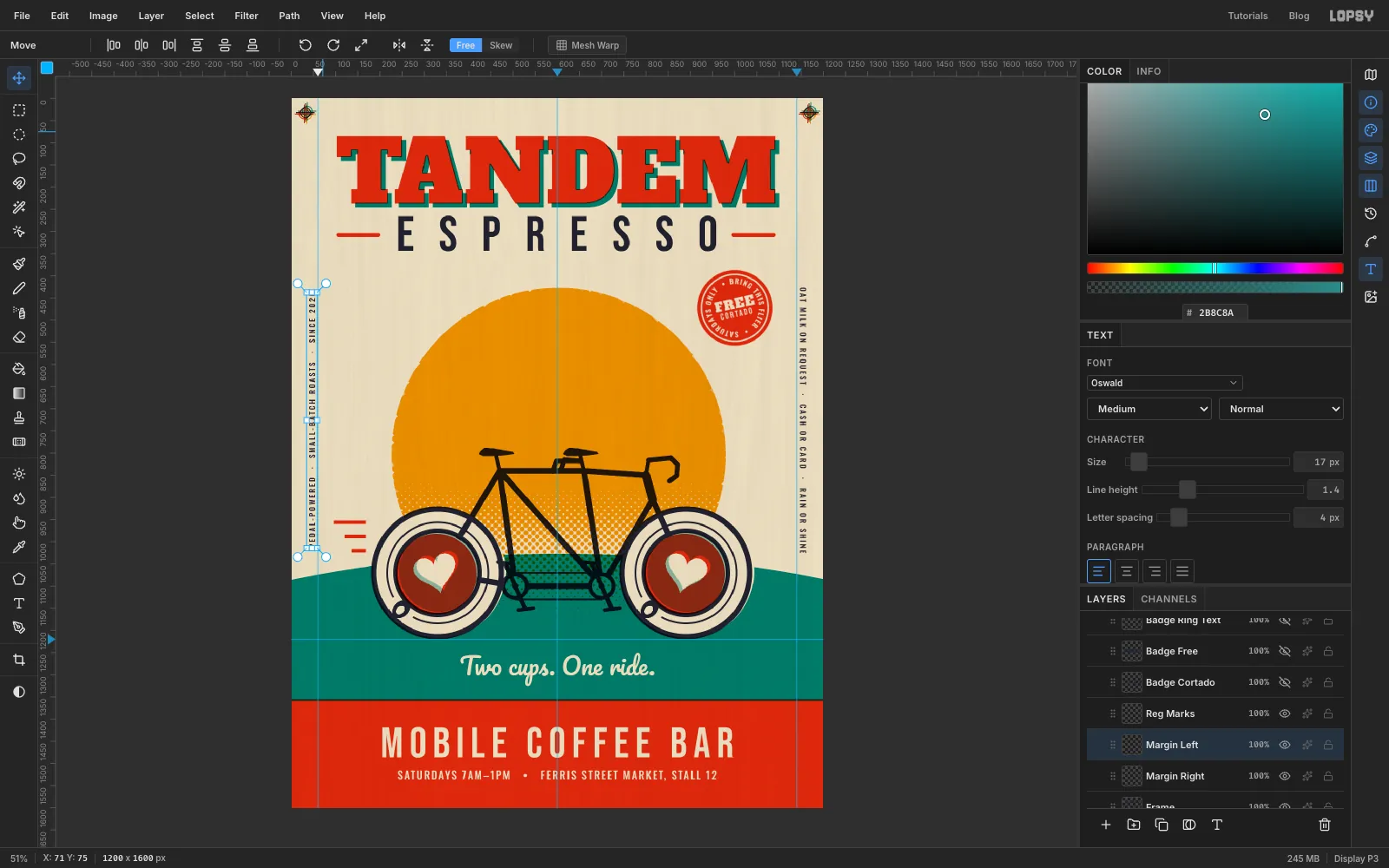The height and width of the screenshot is (868, 1389).
Task: Switch to the Channels tab
Action: 1168,599
